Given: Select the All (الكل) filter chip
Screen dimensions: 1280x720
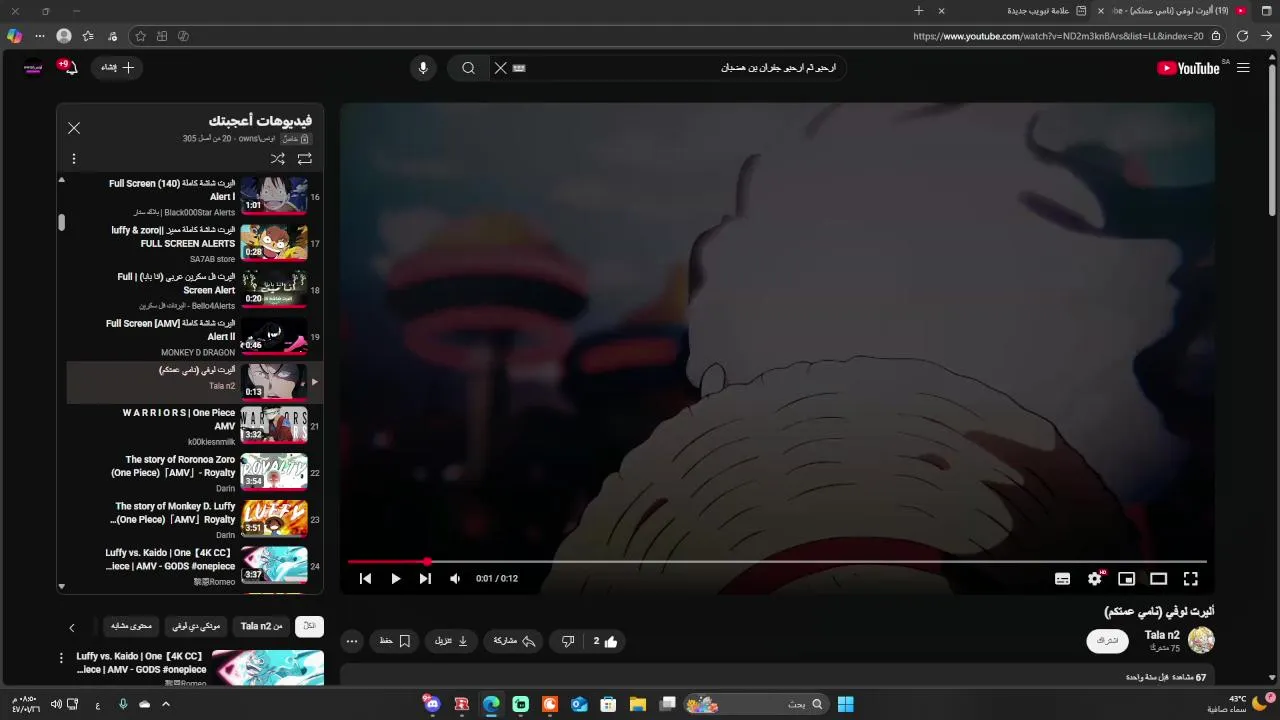Looking at the screenshot, I should (x=309, y=626).
